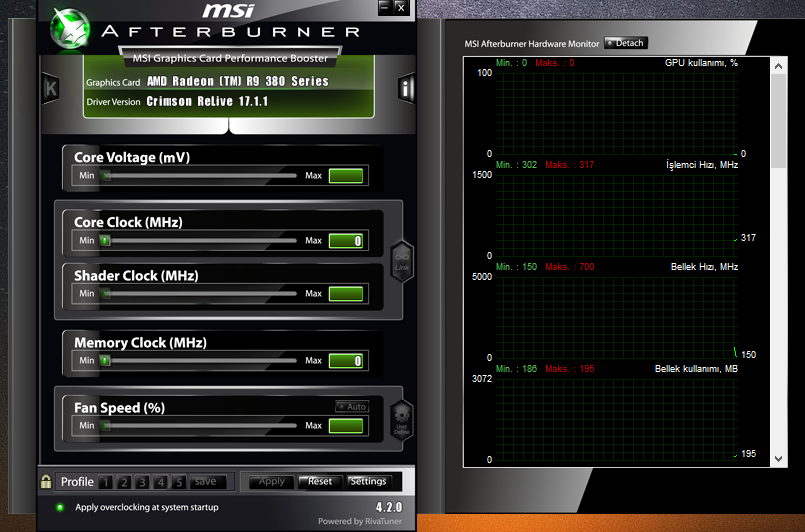Click the Core Voltage value field
This screenshot has height=532, width=805.
pos(346,176)
